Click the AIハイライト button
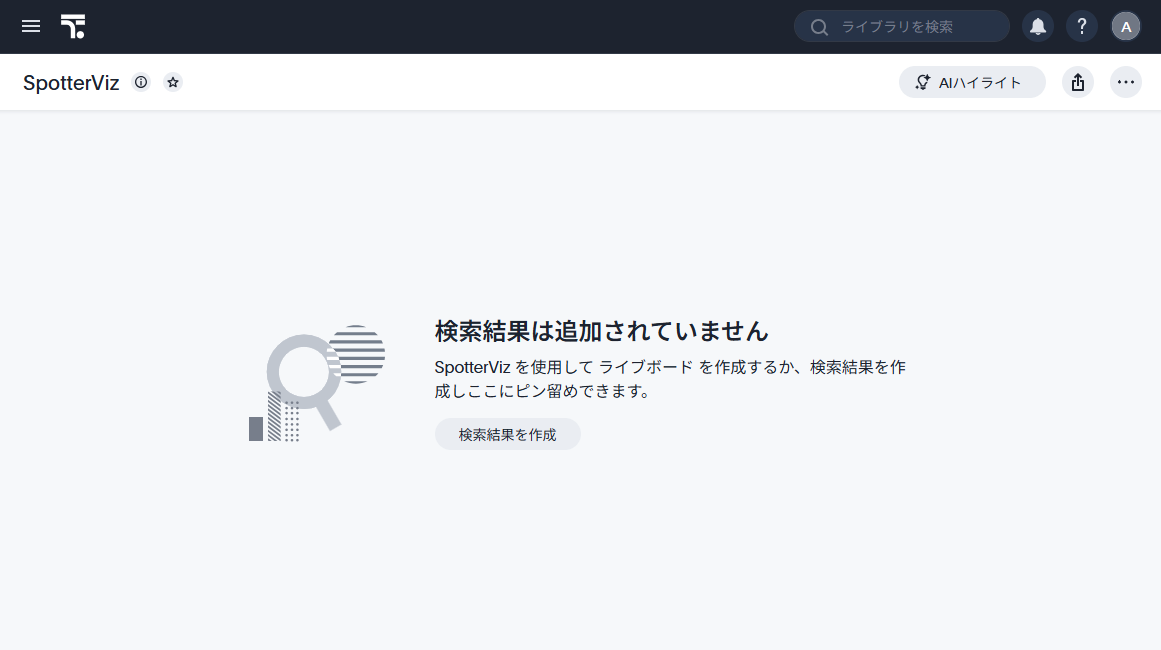 pyautogui.click(x=972, y=82)
